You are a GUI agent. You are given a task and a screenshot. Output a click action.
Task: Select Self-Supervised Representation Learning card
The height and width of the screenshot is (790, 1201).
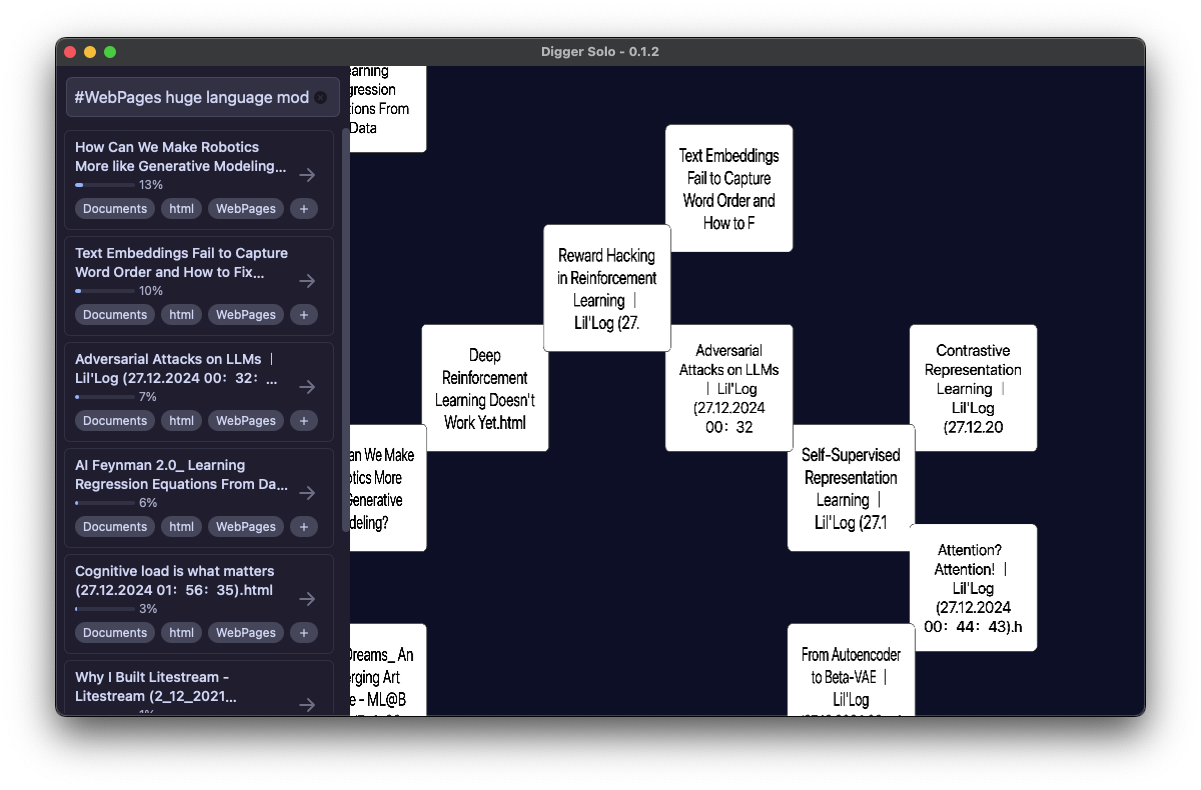851,488
